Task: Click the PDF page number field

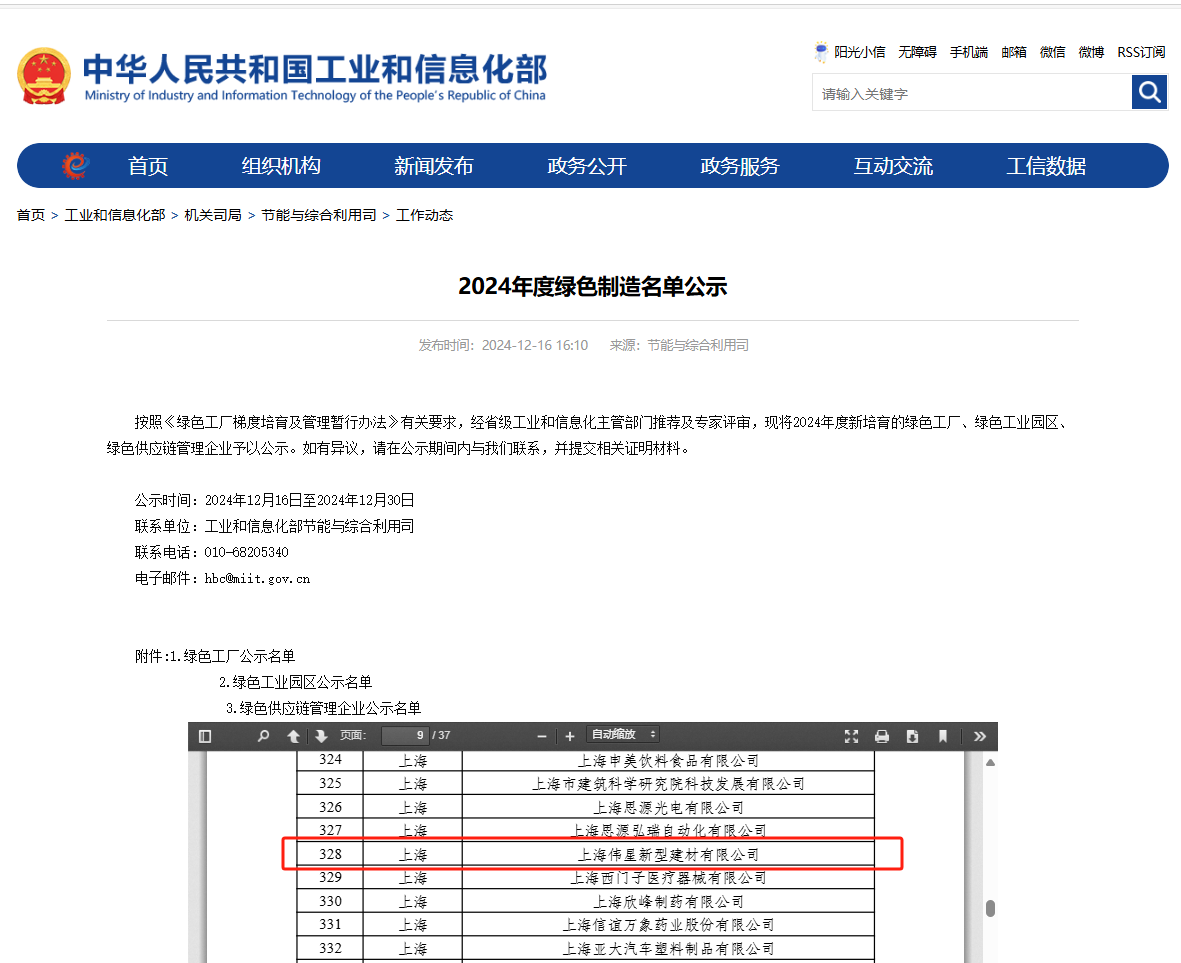Action: (x=405, y=736)
